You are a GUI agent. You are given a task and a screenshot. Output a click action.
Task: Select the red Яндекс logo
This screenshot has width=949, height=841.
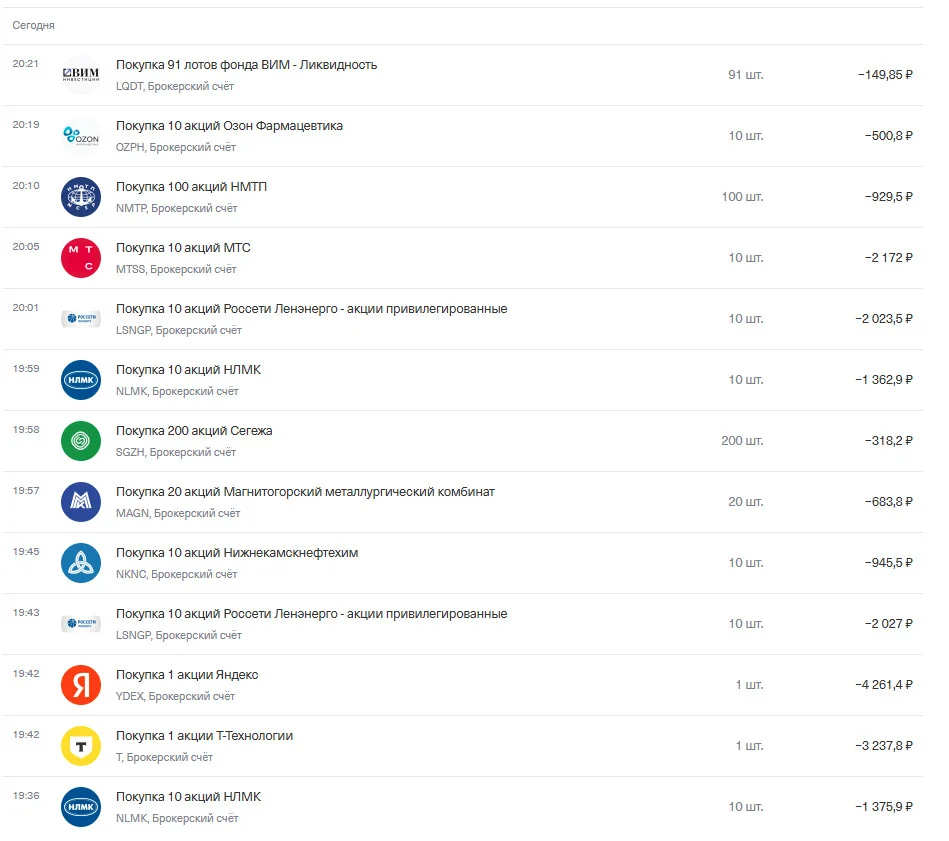pyautogui.click(x=80, y=685)
